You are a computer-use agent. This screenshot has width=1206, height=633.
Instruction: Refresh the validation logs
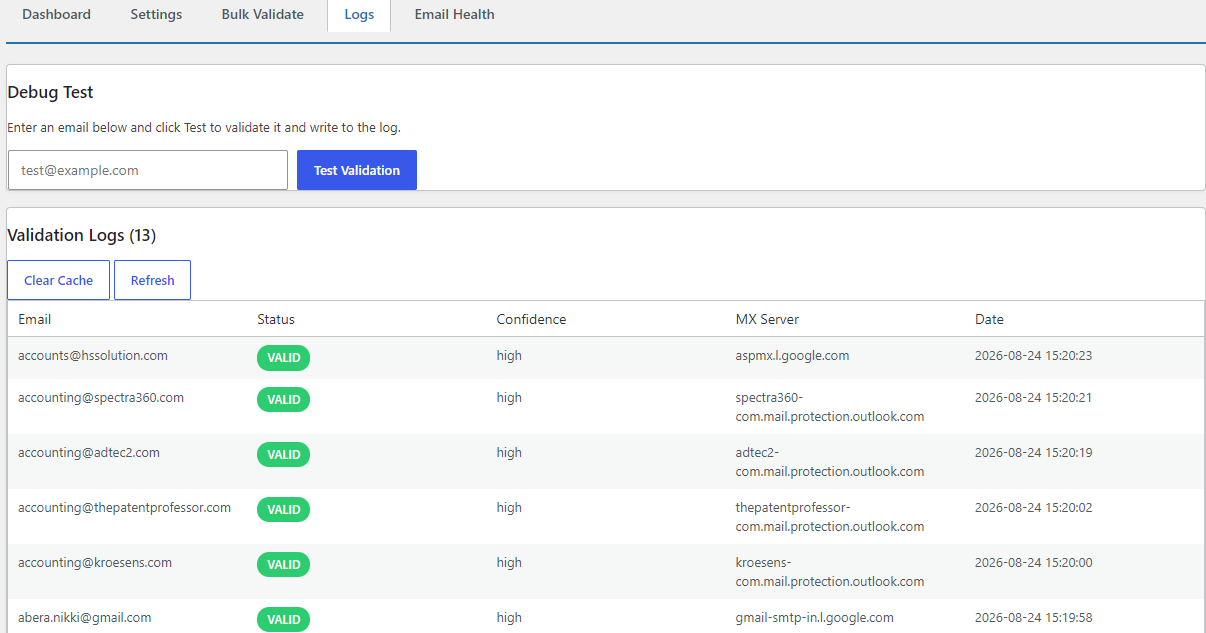pos(152,280)
